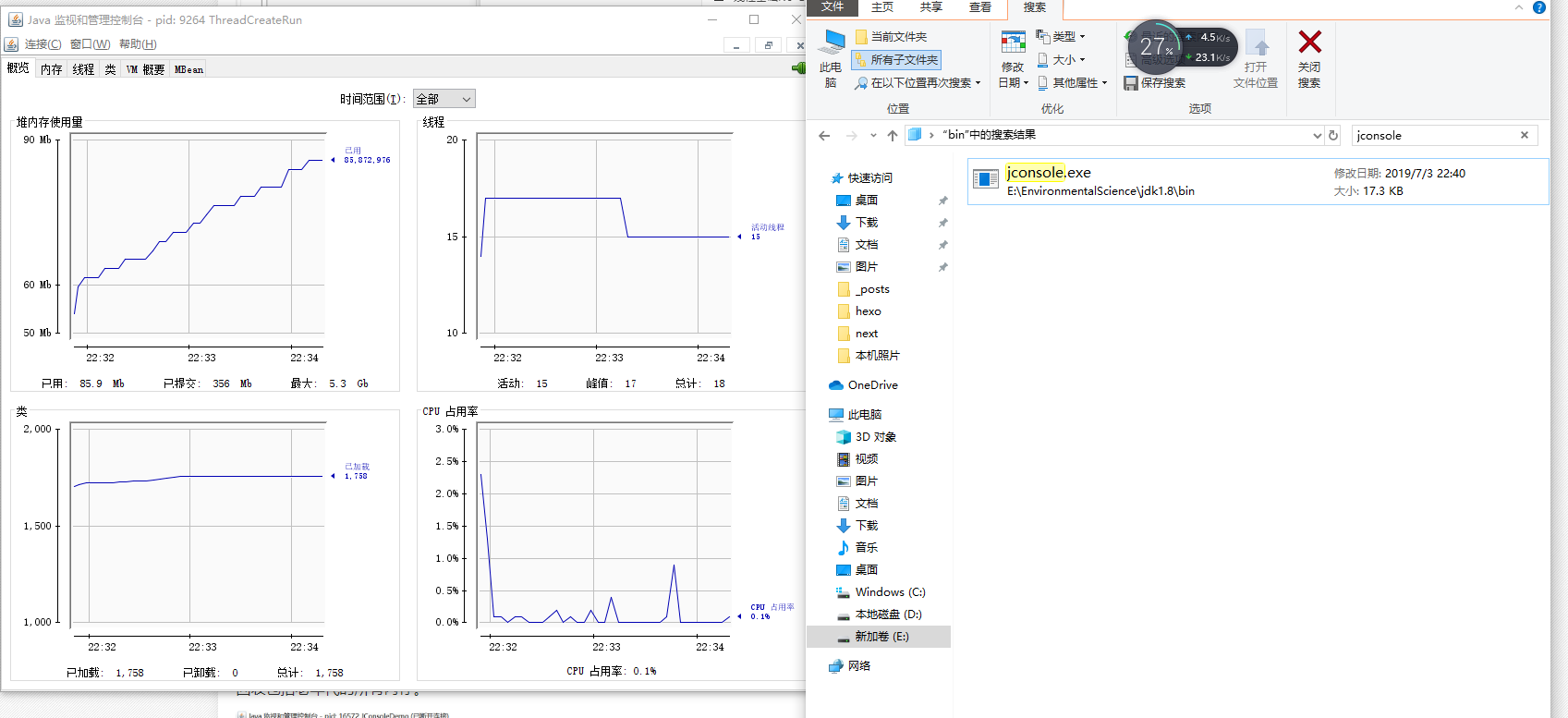1568x718 pixels.
Task: Open JConsole 窗口 menu
Action: [x=90, y=44]
